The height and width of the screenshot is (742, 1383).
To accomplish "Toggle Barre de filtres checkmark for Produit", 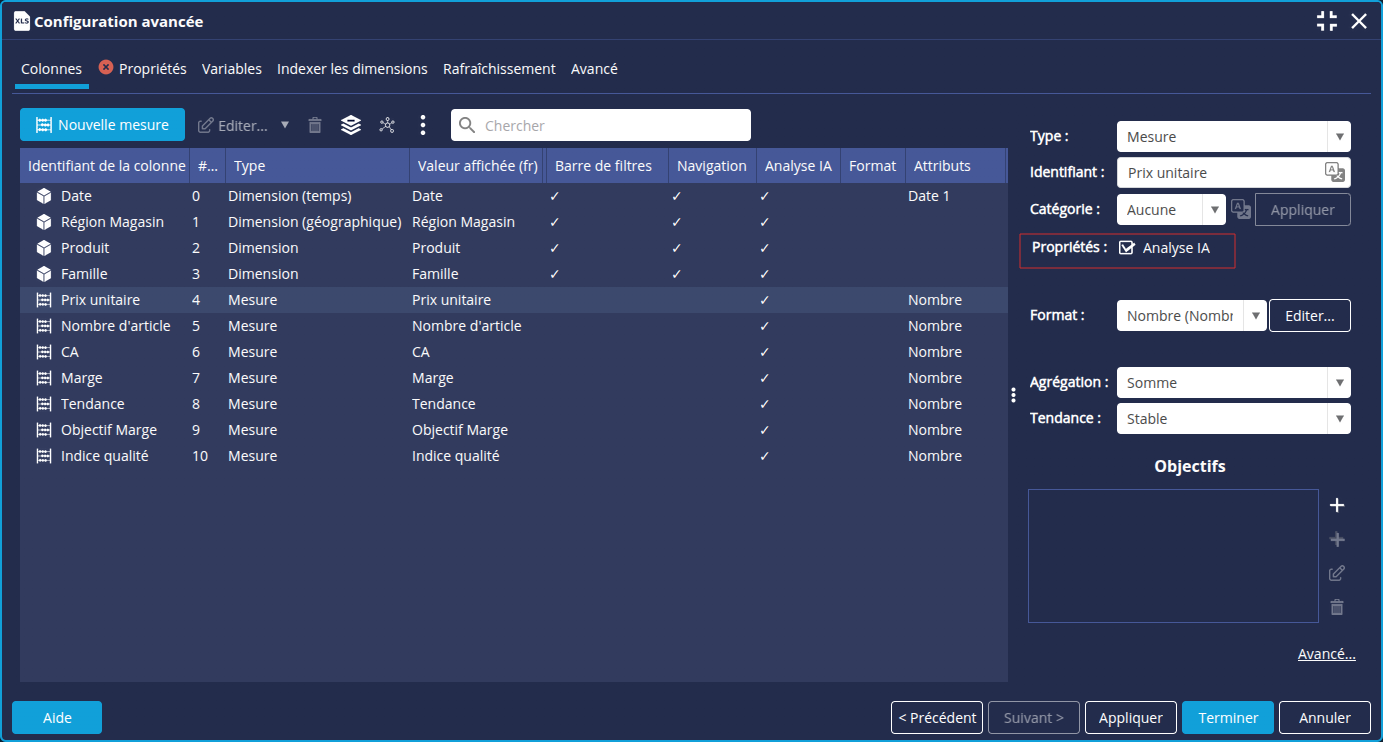I will (555, 248).
